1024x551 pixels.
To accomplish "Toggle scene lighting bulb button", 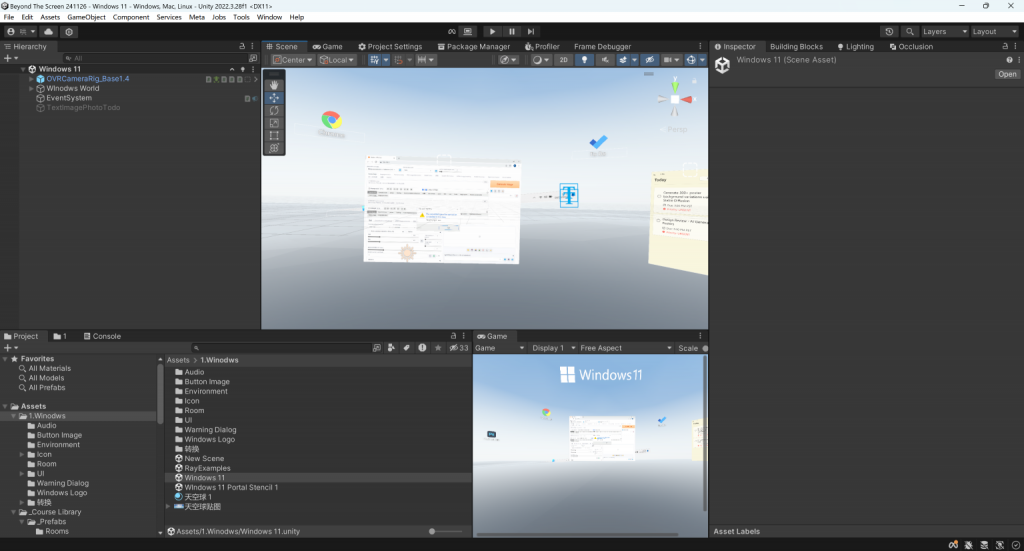I will pos(584,59).
